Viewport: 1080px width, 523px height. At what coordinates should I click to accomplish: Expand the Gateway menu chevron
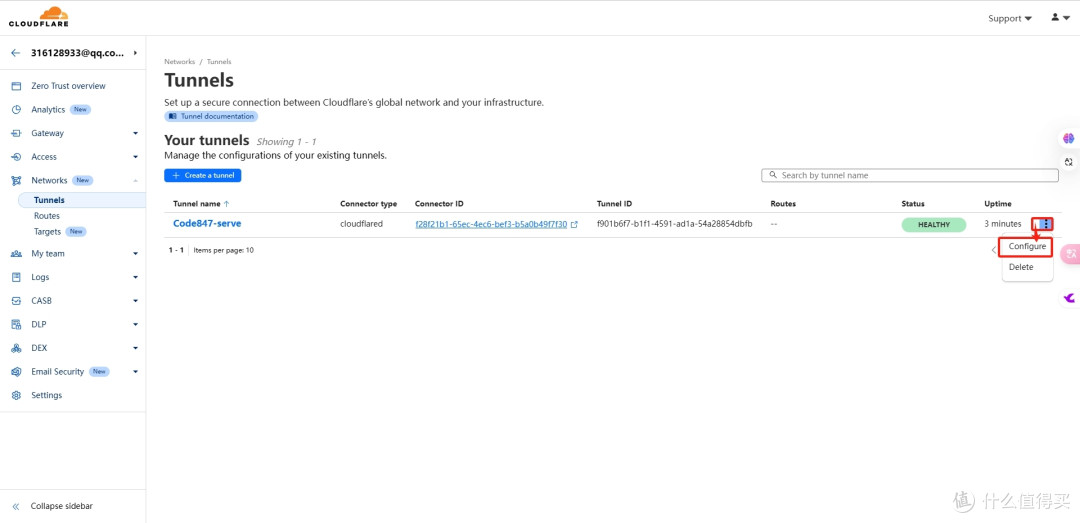pyautogui.click(x=136, y=133)
